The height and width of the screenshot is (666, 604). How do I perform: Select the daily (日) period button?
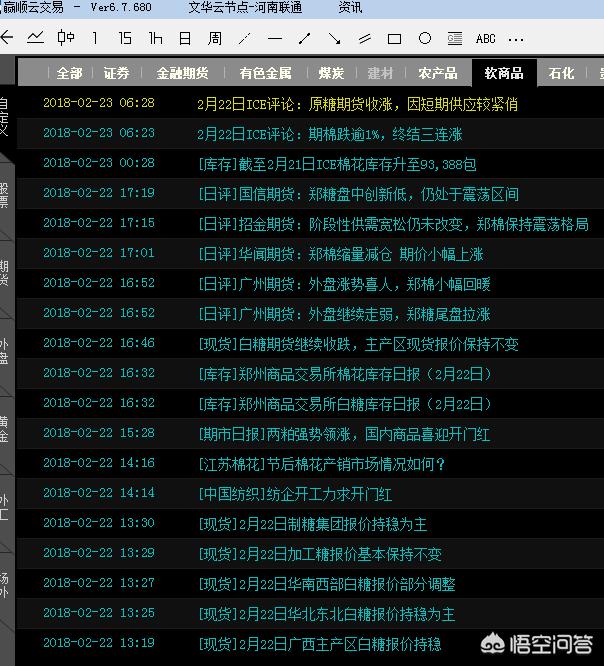pos(185,39)
